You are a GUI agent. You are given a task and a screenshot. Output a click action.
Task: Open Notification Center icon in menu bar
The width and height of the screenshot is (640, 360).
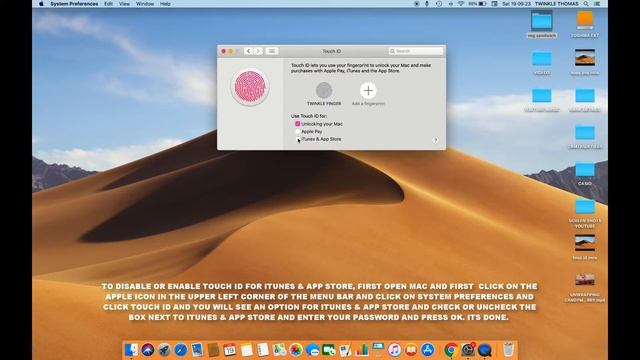597,4
